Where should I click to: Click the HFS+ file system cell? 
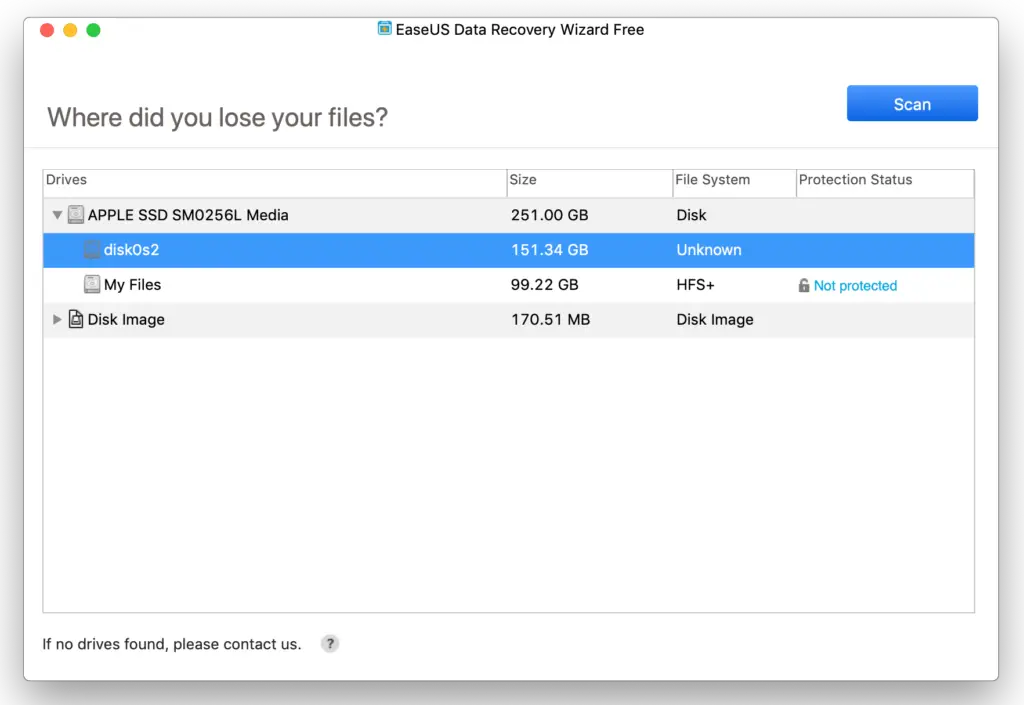coord(696,285)
